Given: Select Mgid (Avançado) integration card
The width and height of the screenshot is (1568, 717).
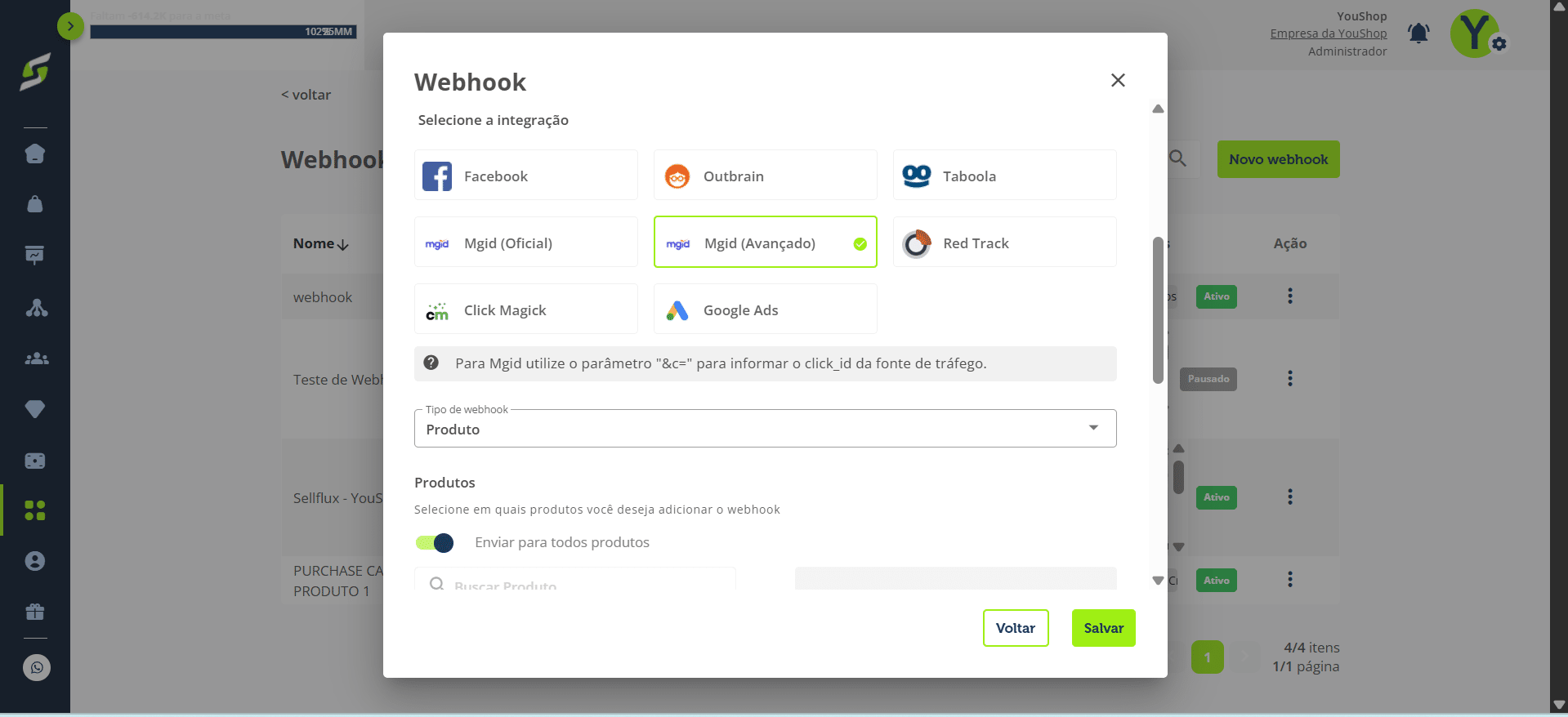Looking at the screenshot, I should click(765, 242).
